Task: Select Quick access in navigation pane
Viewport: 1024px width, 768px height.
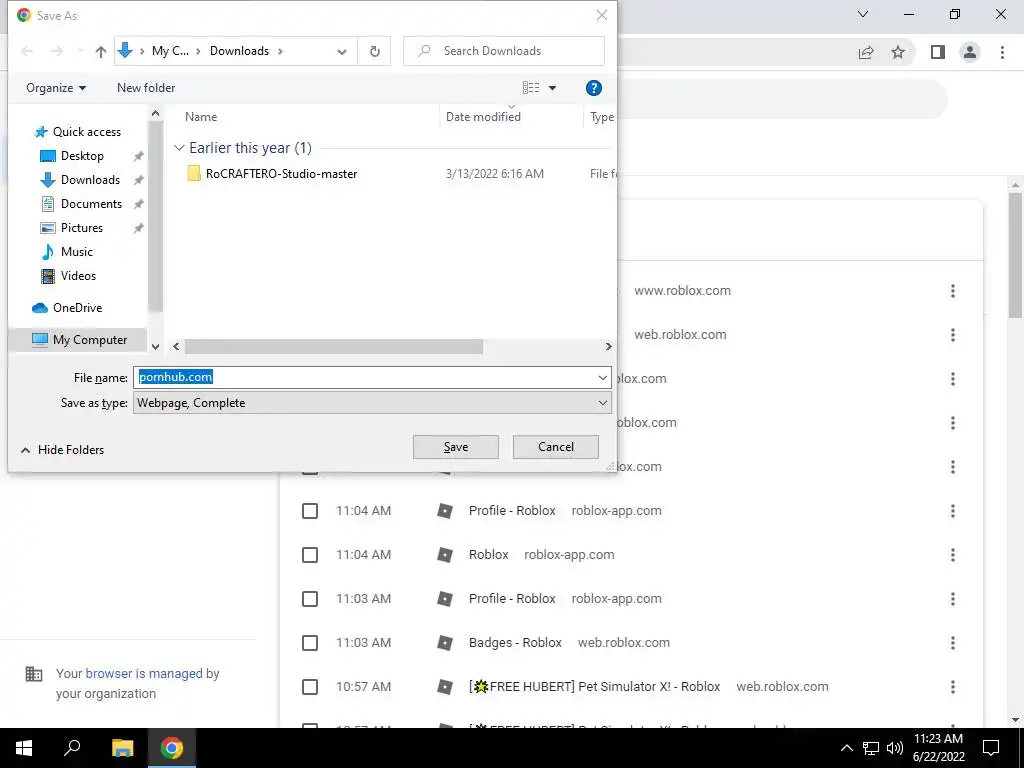Action: (x=87, y=132)
